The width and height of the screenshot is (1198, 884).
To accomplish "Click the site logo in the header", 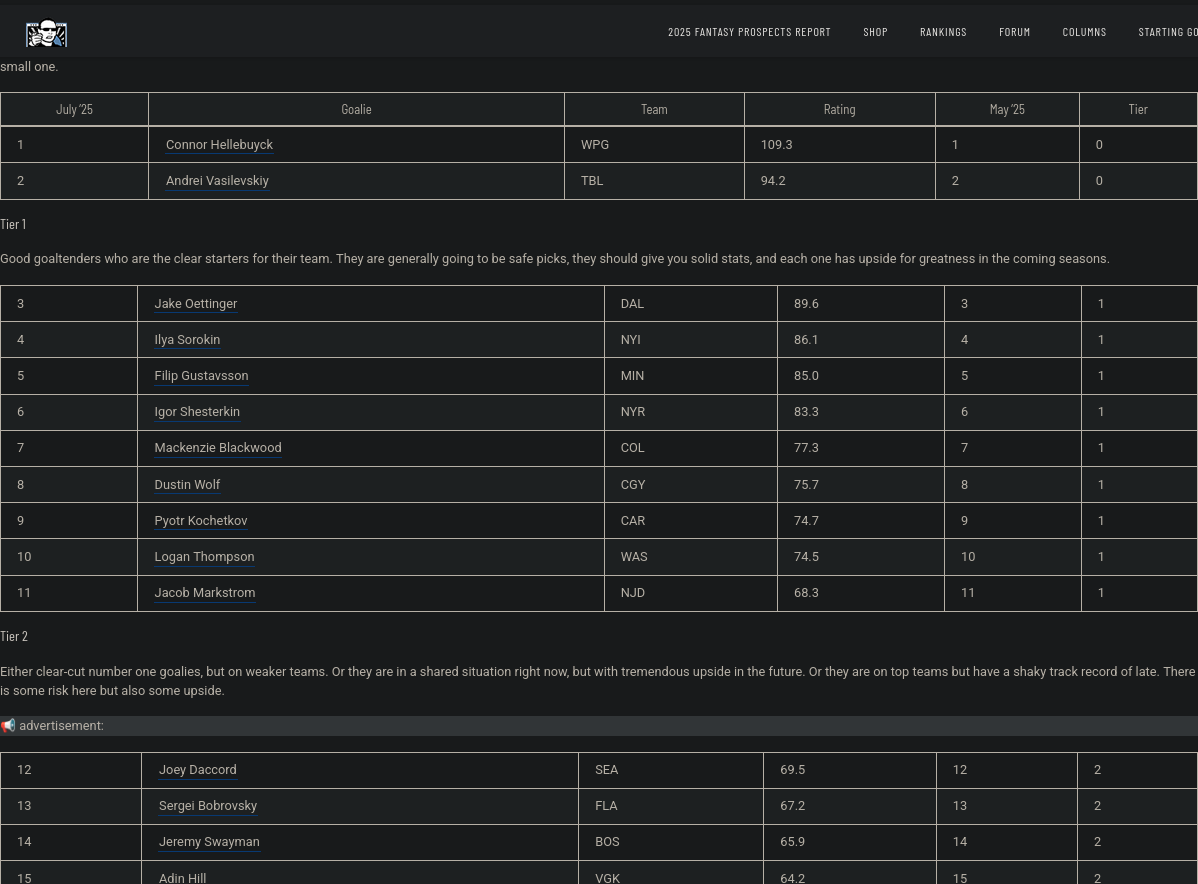I will point(47,34).
